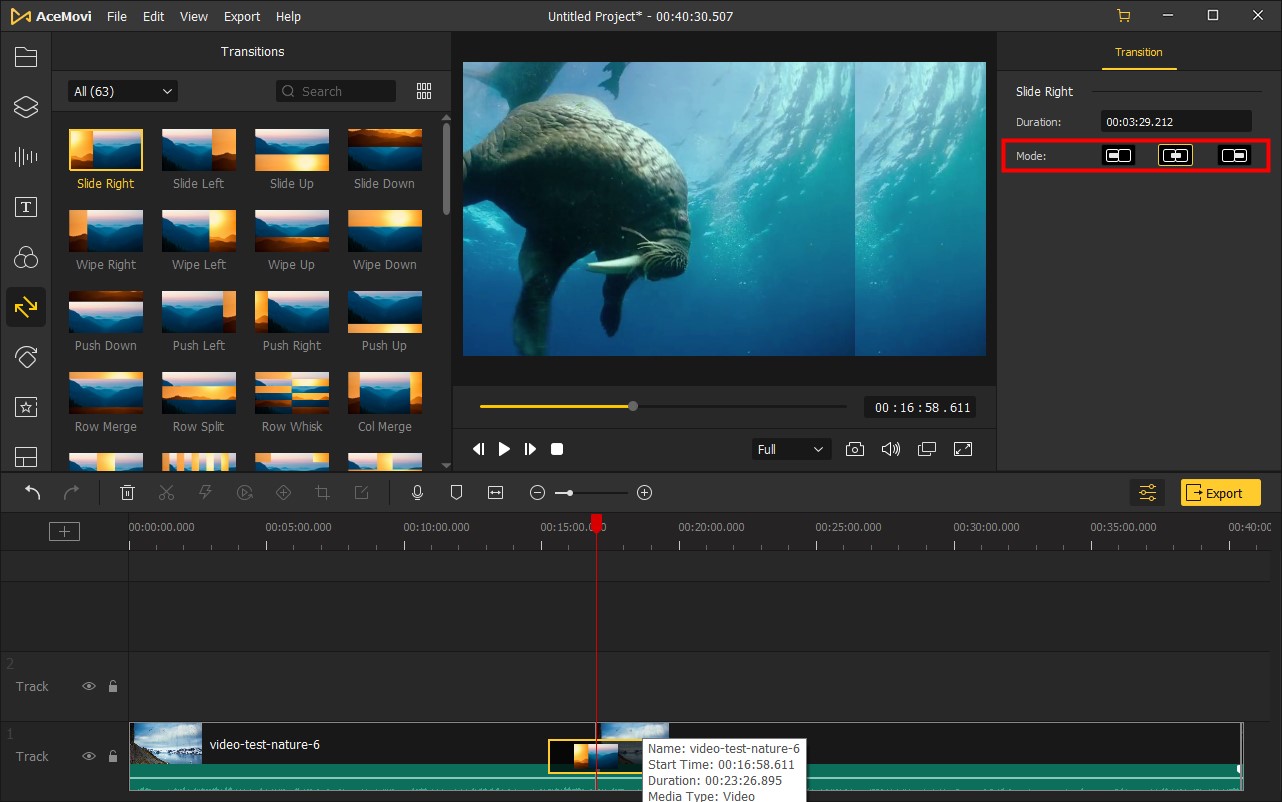Open the Export menu
The width and height of the screenshot is (1282, 802).
[242, 17]
